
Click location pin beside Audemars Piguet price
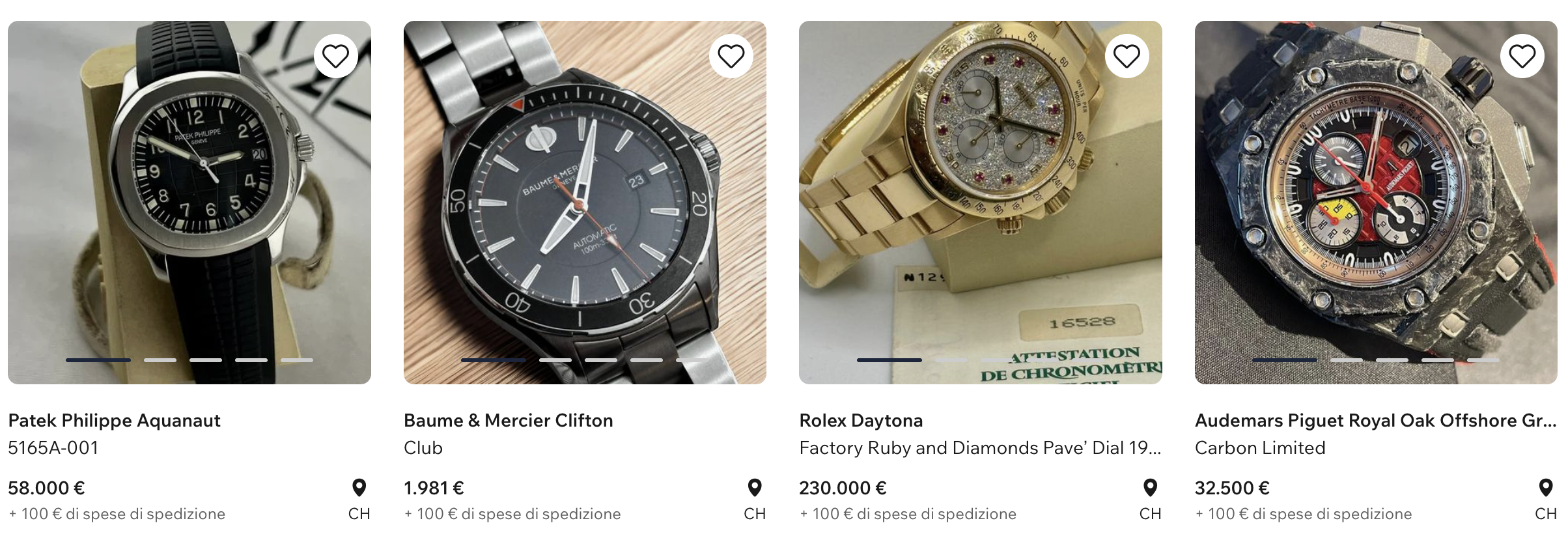click(x=1545, y=488)
